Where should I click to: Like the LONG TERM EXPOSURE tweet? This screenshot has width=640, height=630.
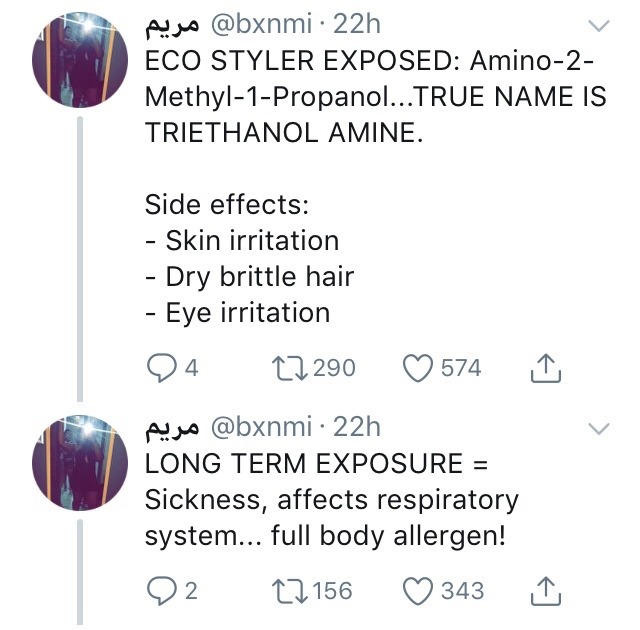(x=418, y=591)
